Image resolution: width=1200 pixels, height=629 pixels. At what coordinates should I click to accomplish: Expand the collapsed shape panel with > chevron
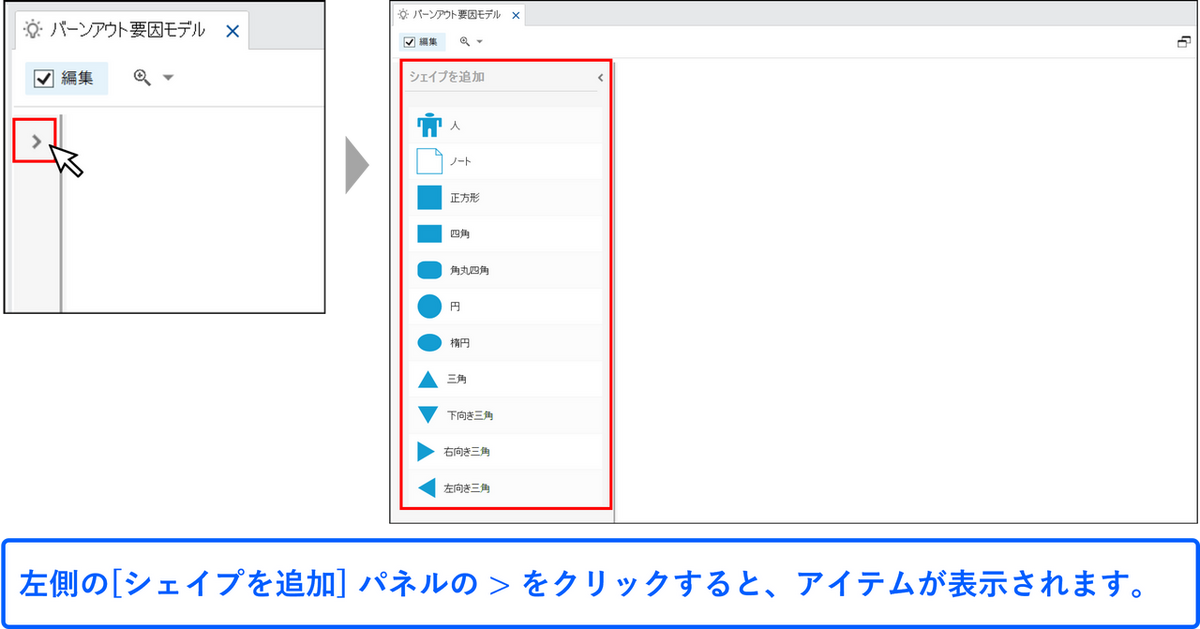pos(36,141)
